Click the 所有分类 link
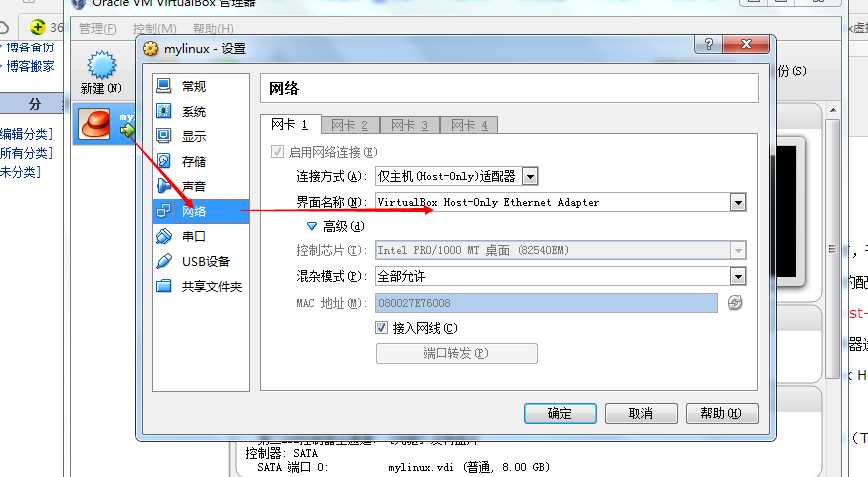868x477 pixels. [x=26, y=153]
